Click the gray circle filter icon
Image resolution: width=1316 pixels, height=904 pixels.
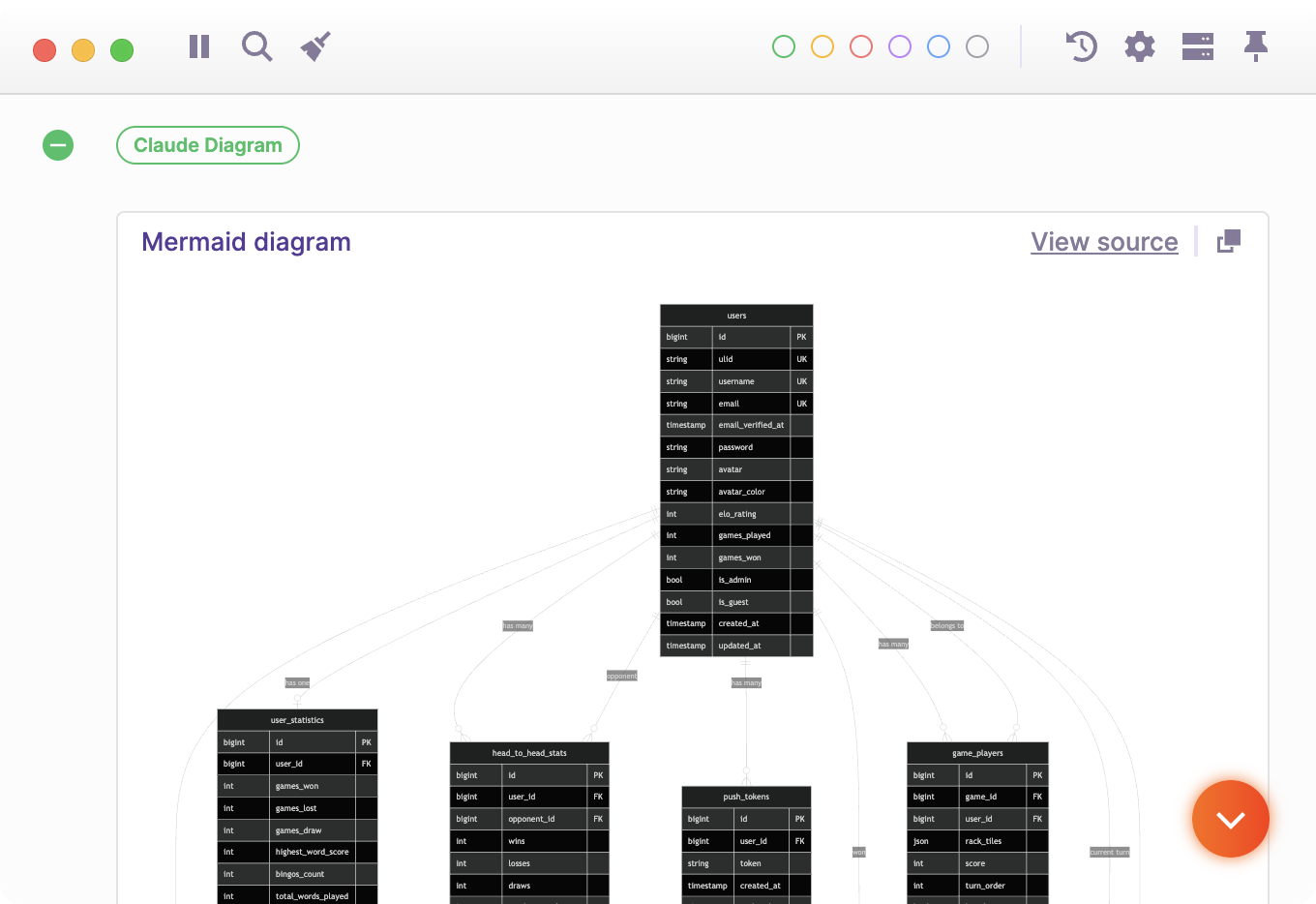click(976, 45)
